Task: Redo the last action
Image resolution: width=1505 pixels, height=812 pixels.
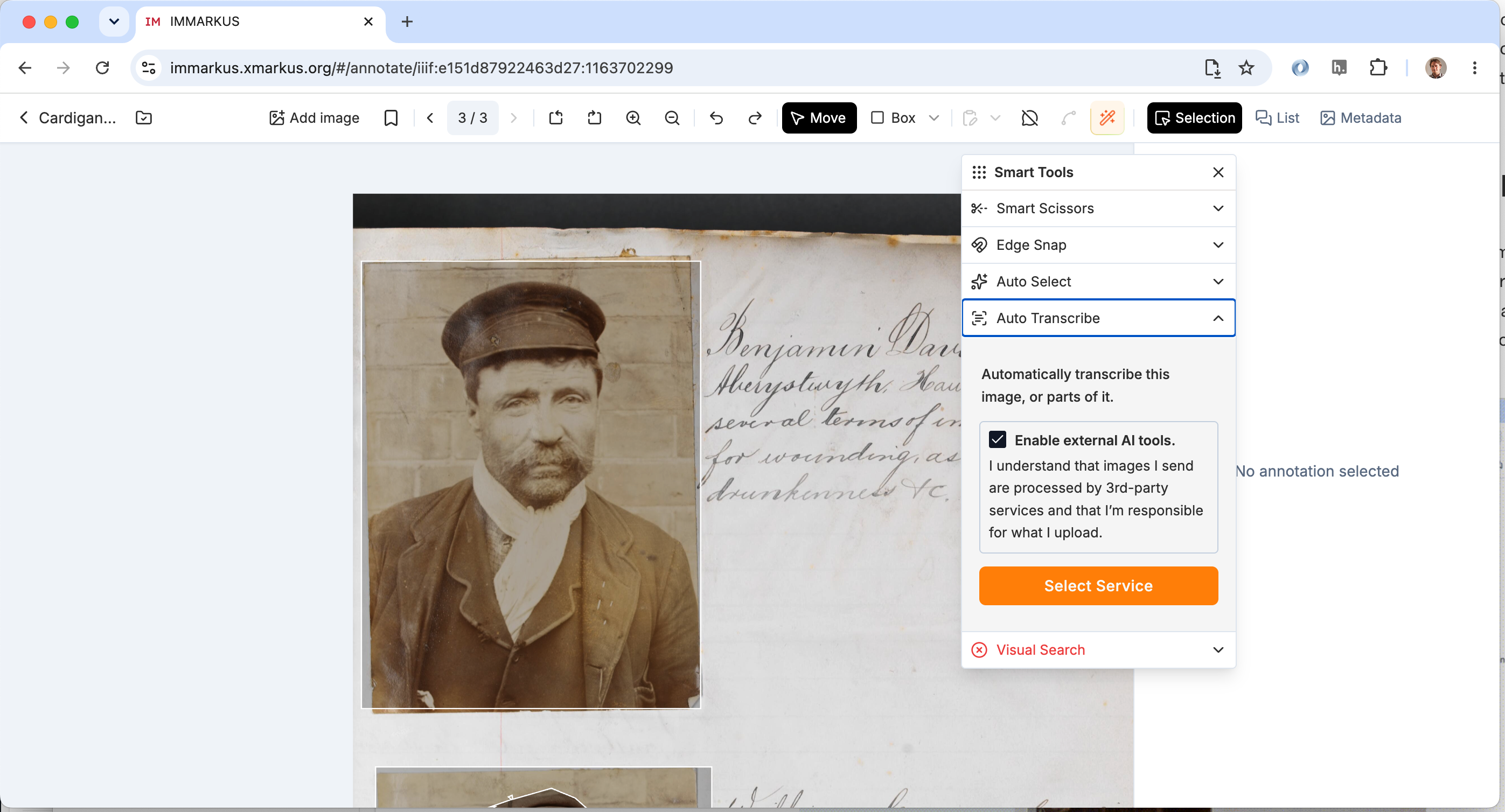Action: click(755, 118)
